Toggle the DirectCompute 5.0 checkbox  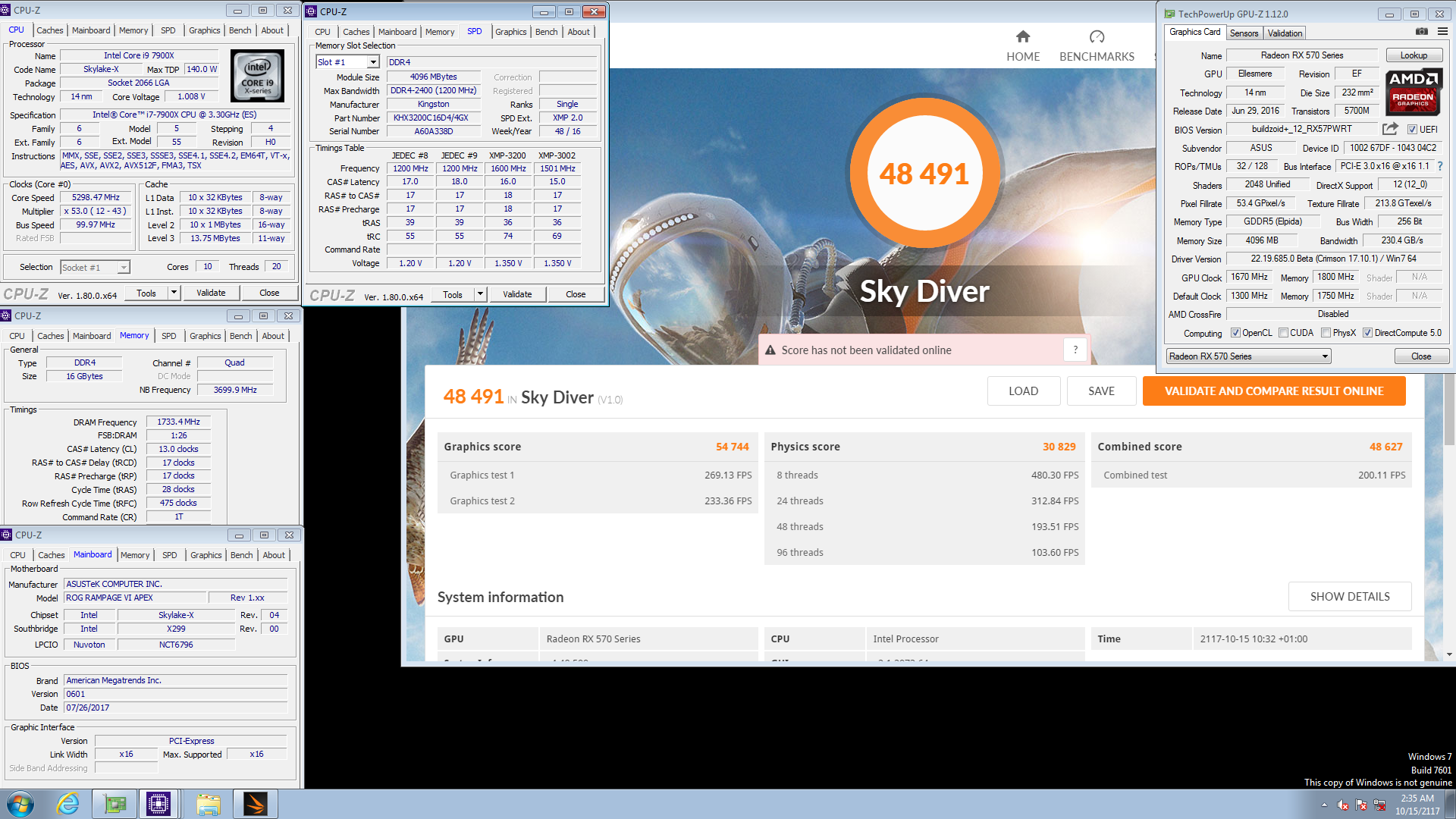point(1367,333)
